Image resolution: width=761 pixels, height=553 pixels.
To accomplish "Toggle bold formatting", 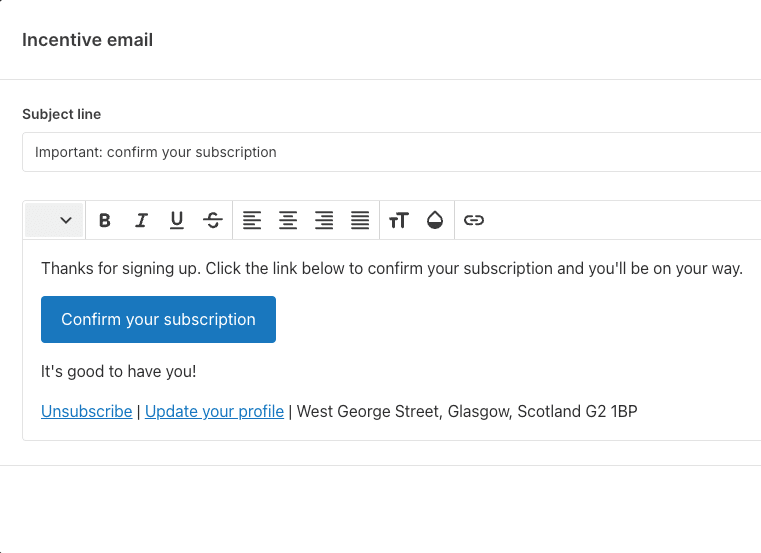I will tap(104, 220).
